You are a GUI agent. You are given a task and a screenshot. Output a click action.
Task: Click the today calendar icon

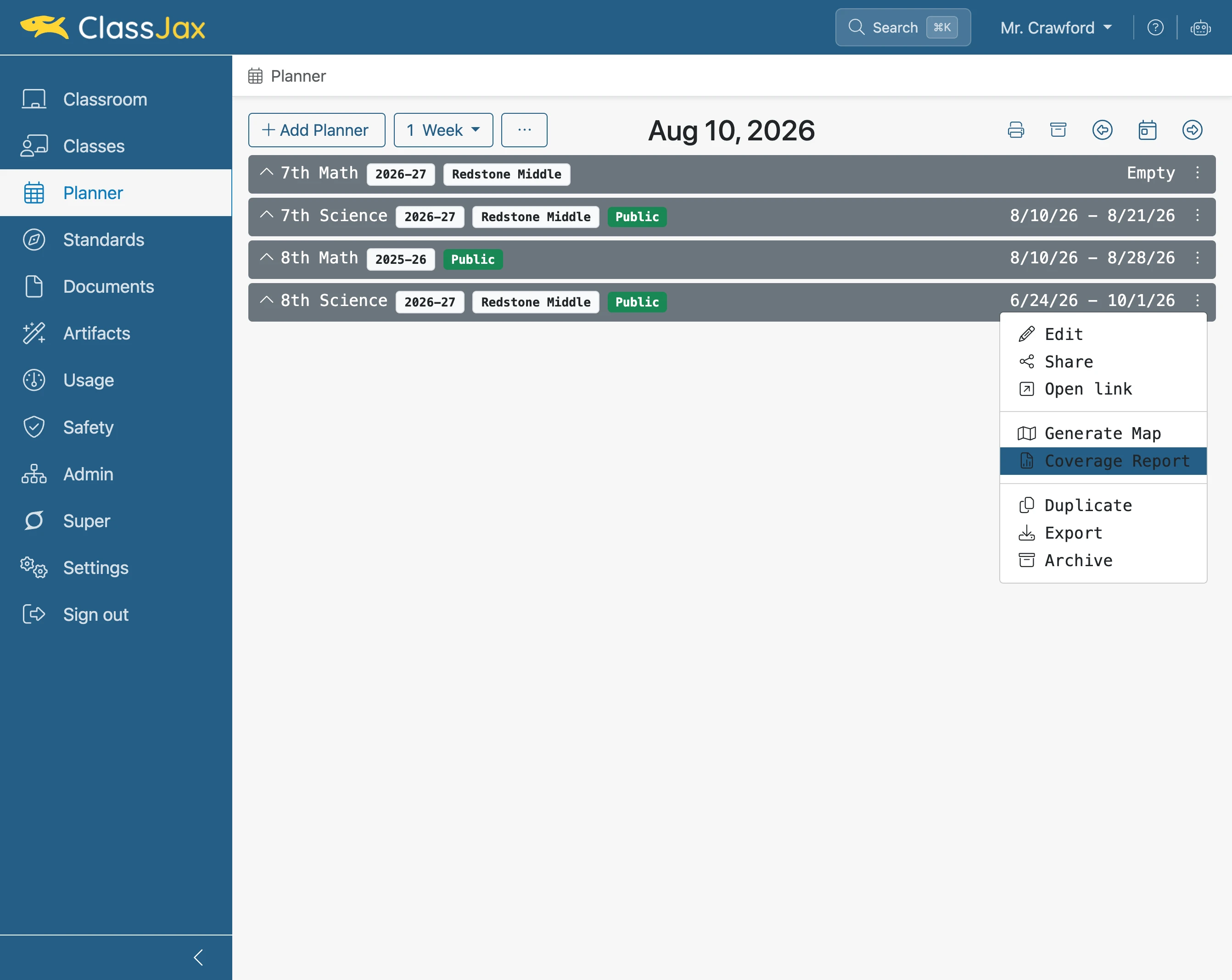click(x=1148, y=130)
